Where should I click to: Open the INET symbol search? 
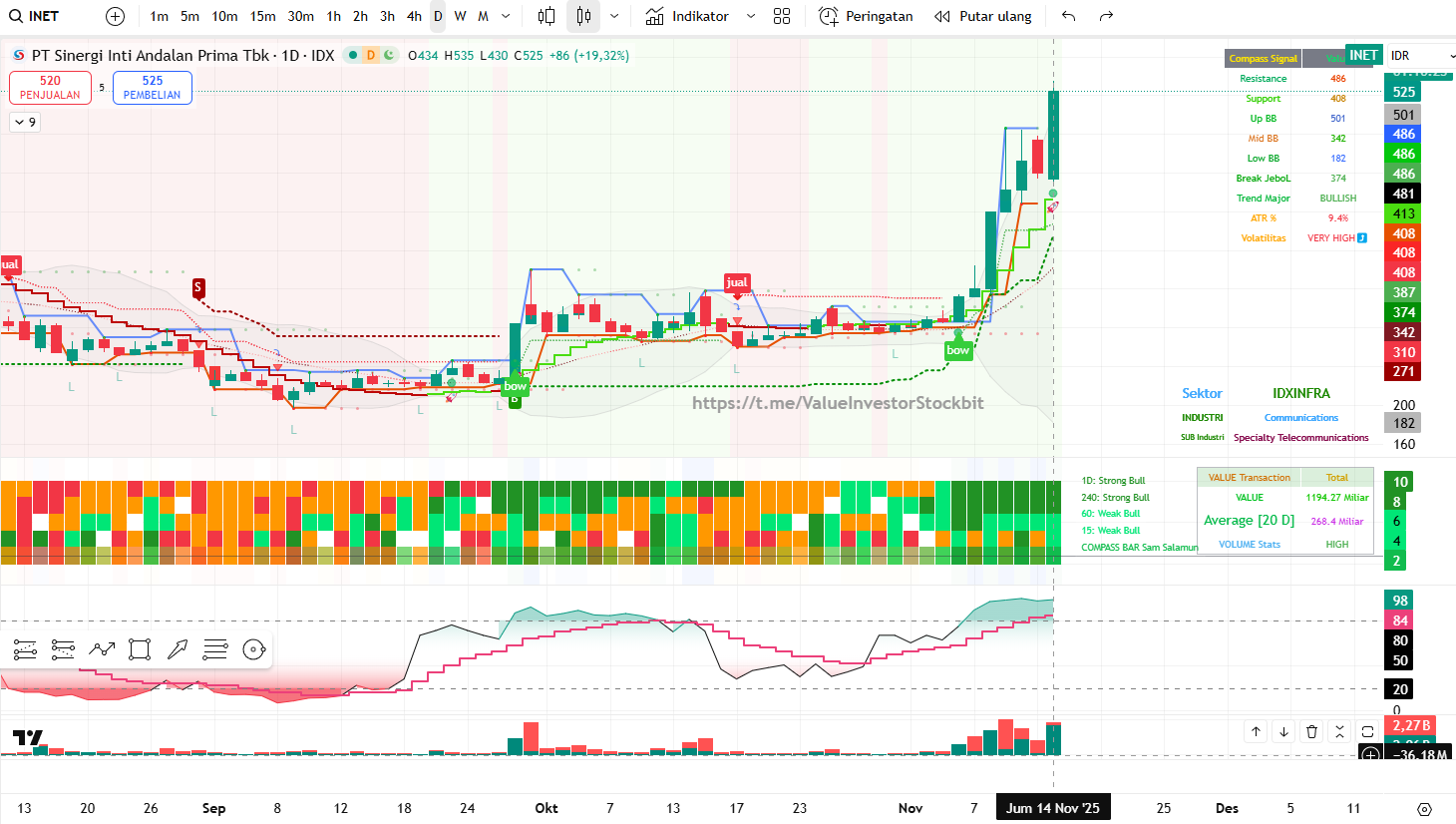coord(35,16)
